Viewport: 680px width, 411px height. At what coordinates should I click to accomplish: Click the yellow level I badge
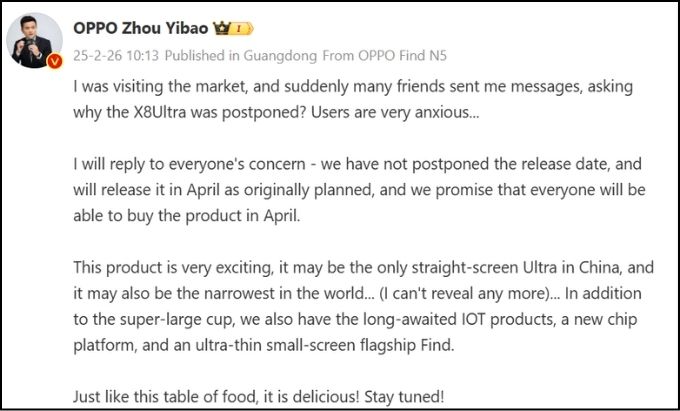[x=241, y=29]
